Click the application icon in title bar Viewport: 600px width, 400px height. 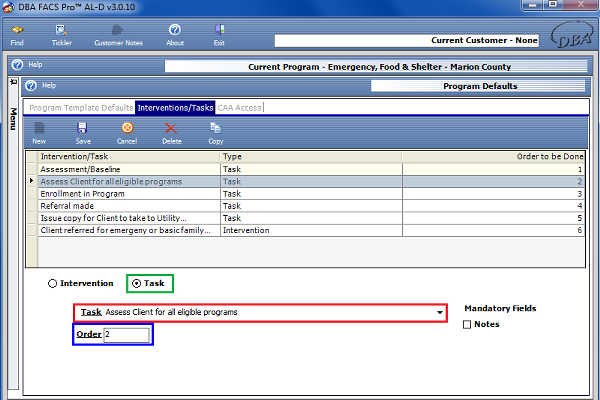pyautogui.click(x=8, y=7)
